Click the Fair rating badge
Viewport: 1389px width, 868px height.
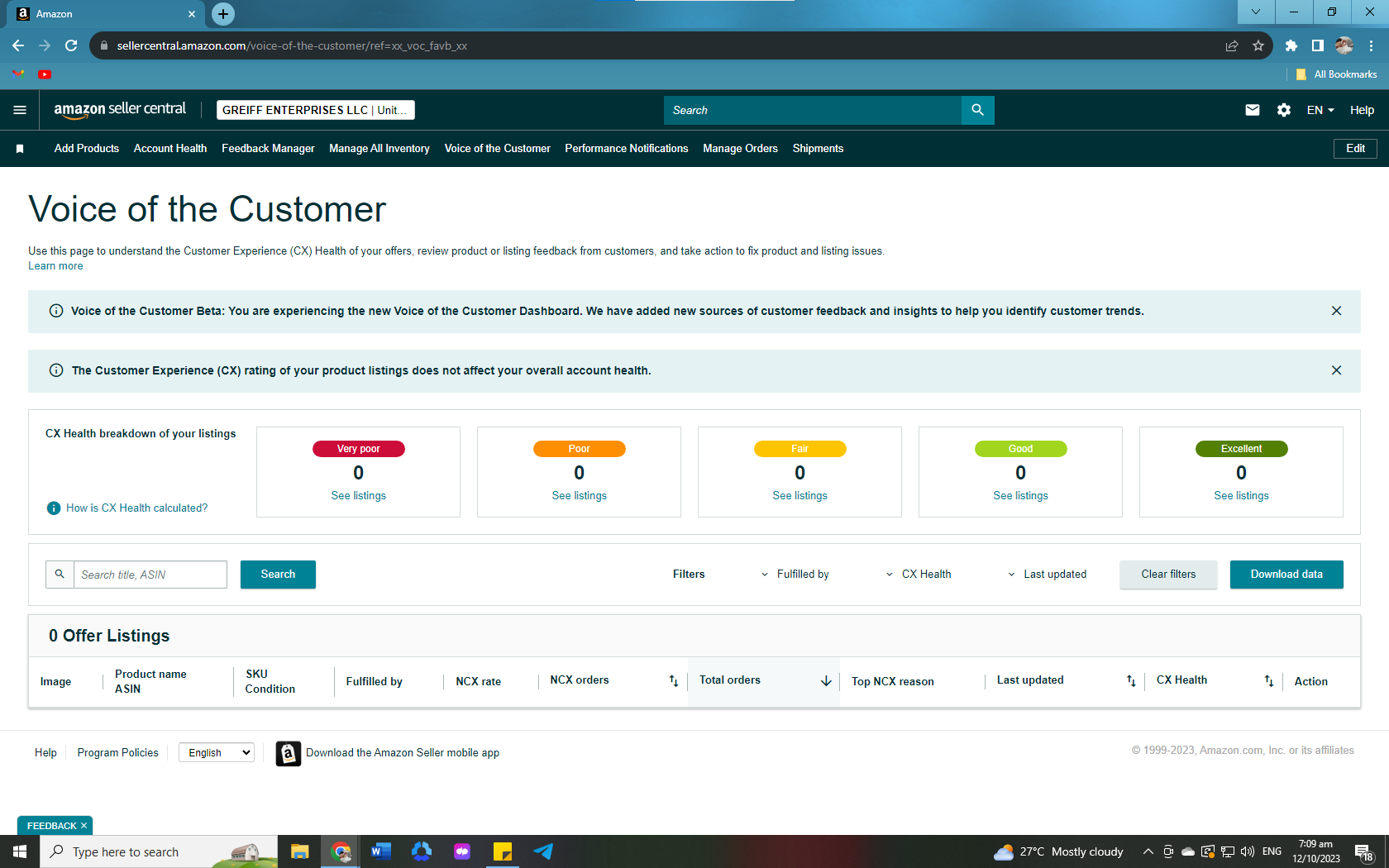pyautogui.click(x=800, y=449)
